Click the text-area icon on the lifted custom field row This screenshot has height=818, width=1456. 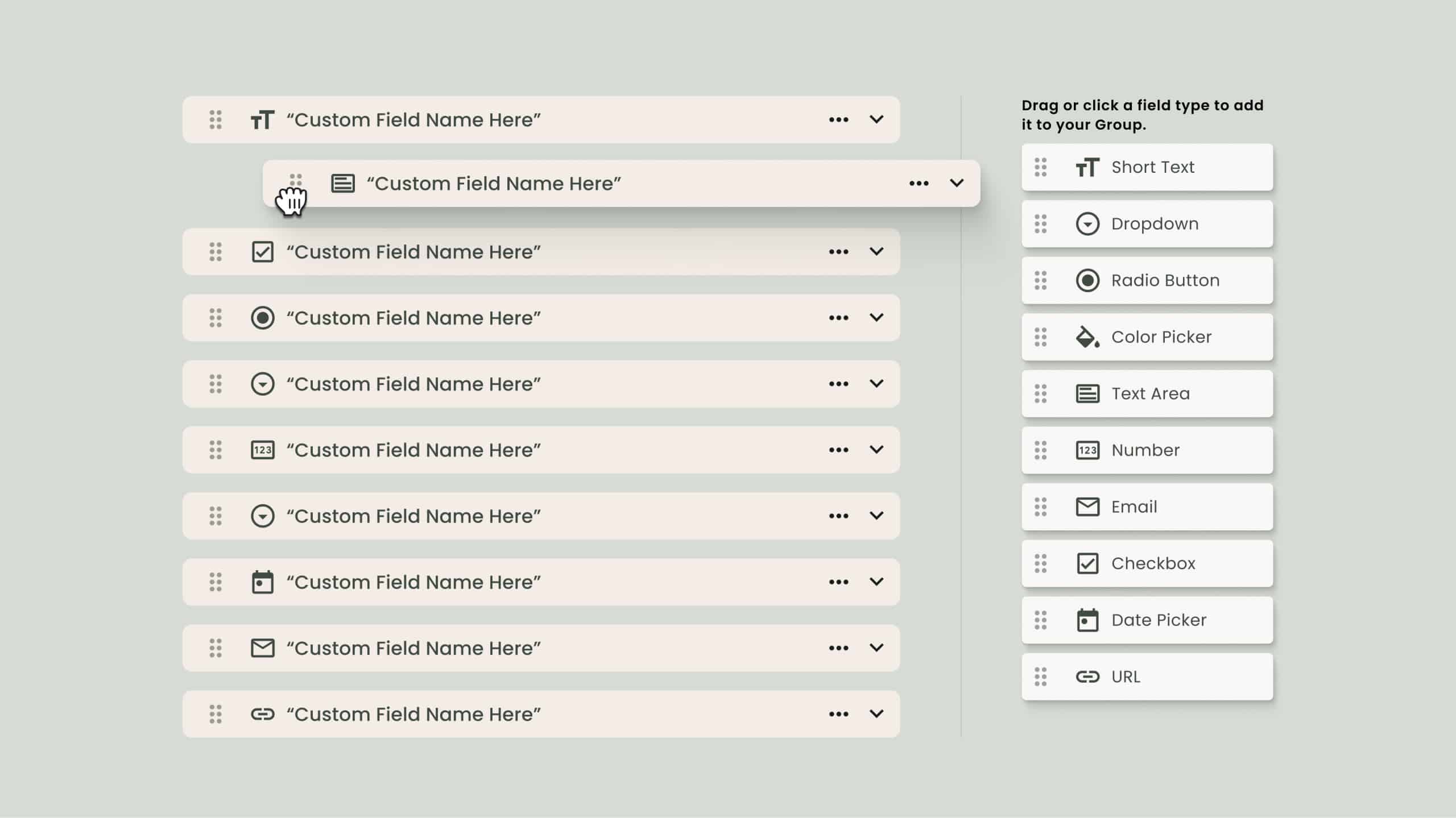pos(343,184)
